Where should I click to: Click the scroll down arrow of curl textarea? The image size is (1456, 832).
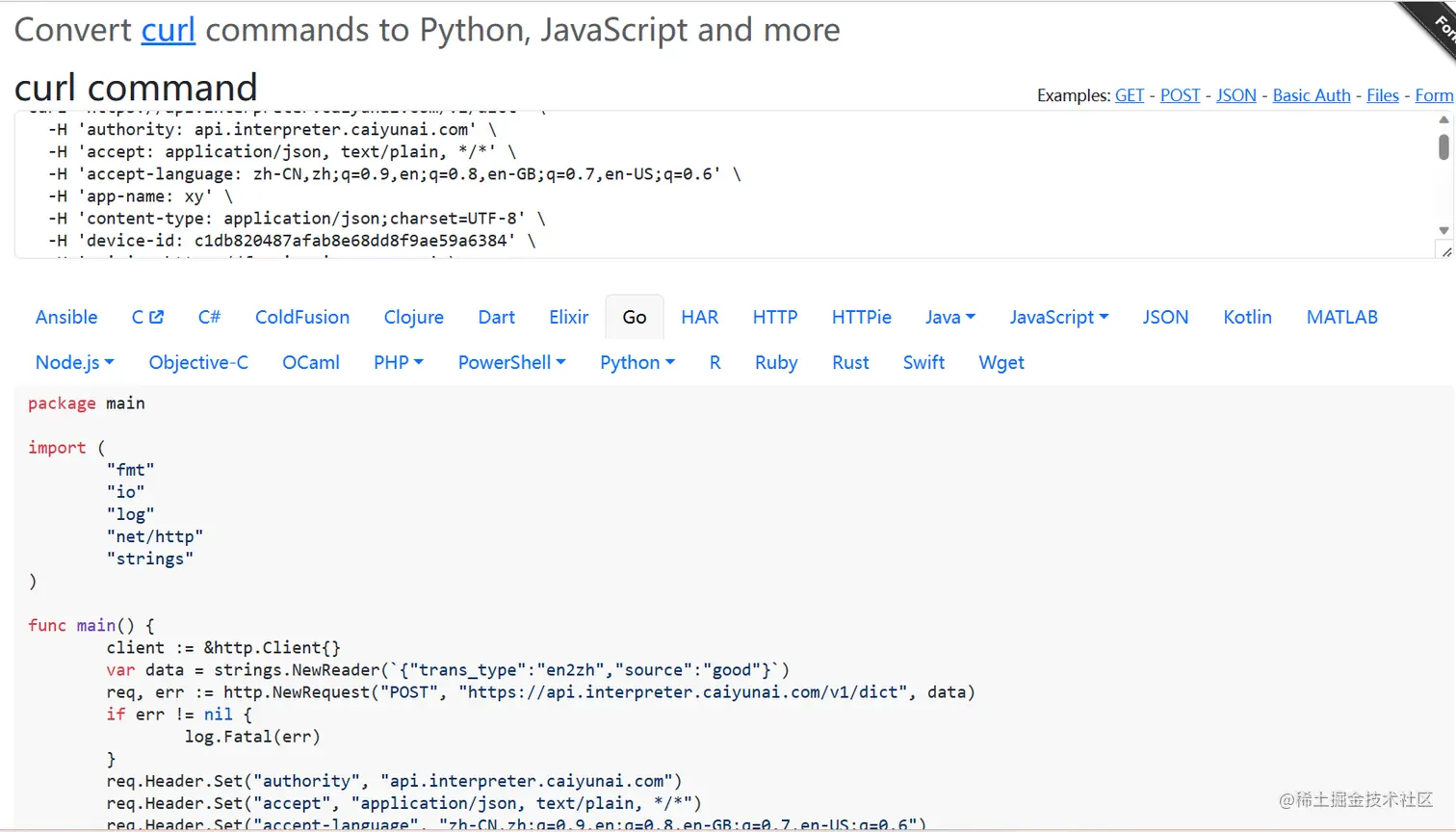tap(1443, 230)
